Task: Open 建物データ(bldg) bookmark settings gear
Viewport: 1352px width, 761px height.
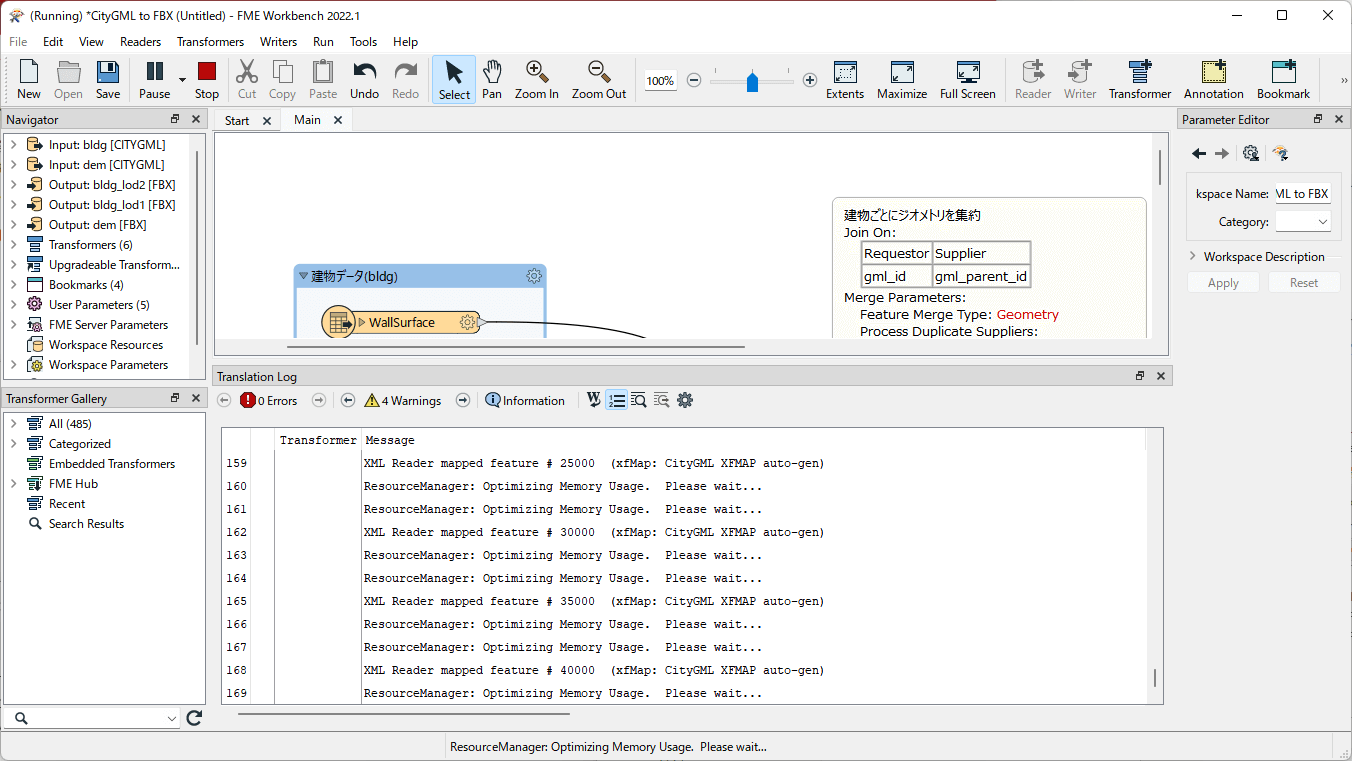Action: [x=534, y=276]
